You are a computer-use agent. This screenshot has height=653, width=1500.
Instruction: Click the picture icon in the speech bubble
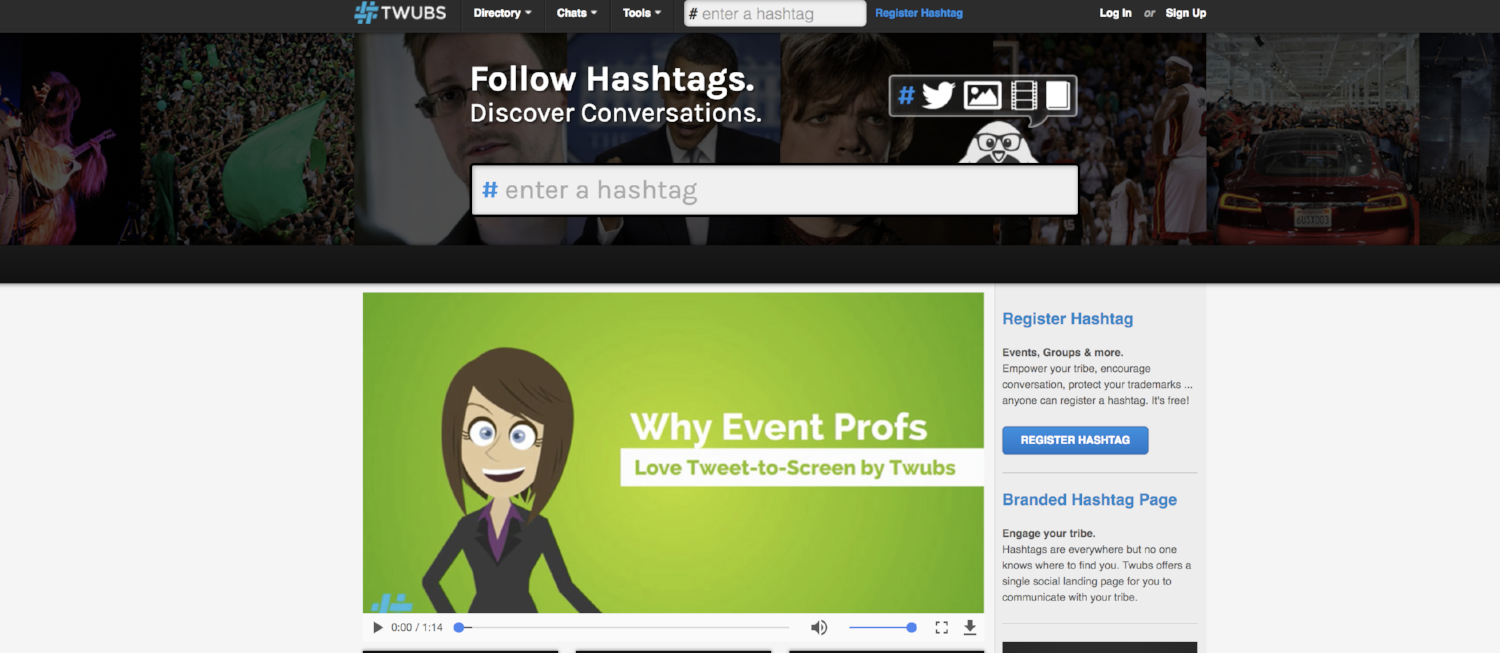click(x=982, y=96)
